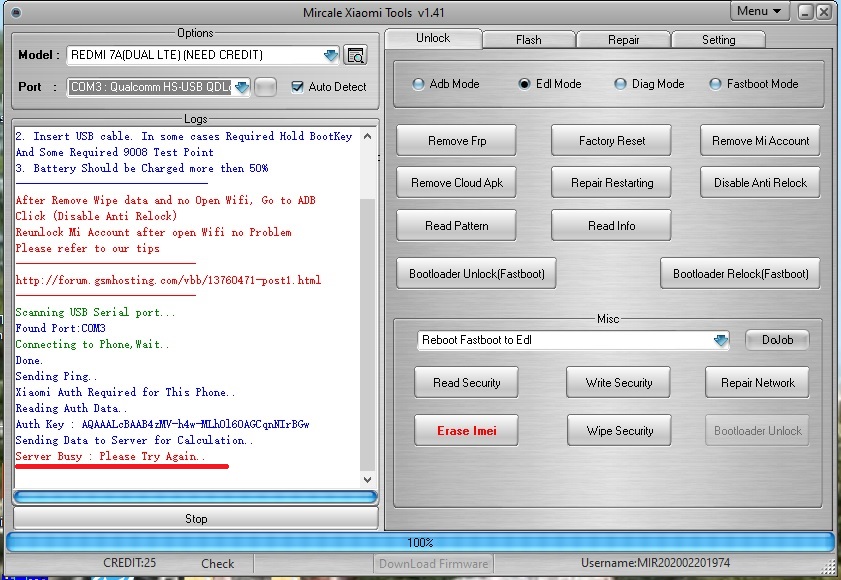Click 'Sending Data to Server for Calculation' line
Image resolution: width=841 pixels, height=580 pixels.
[135, 440]
